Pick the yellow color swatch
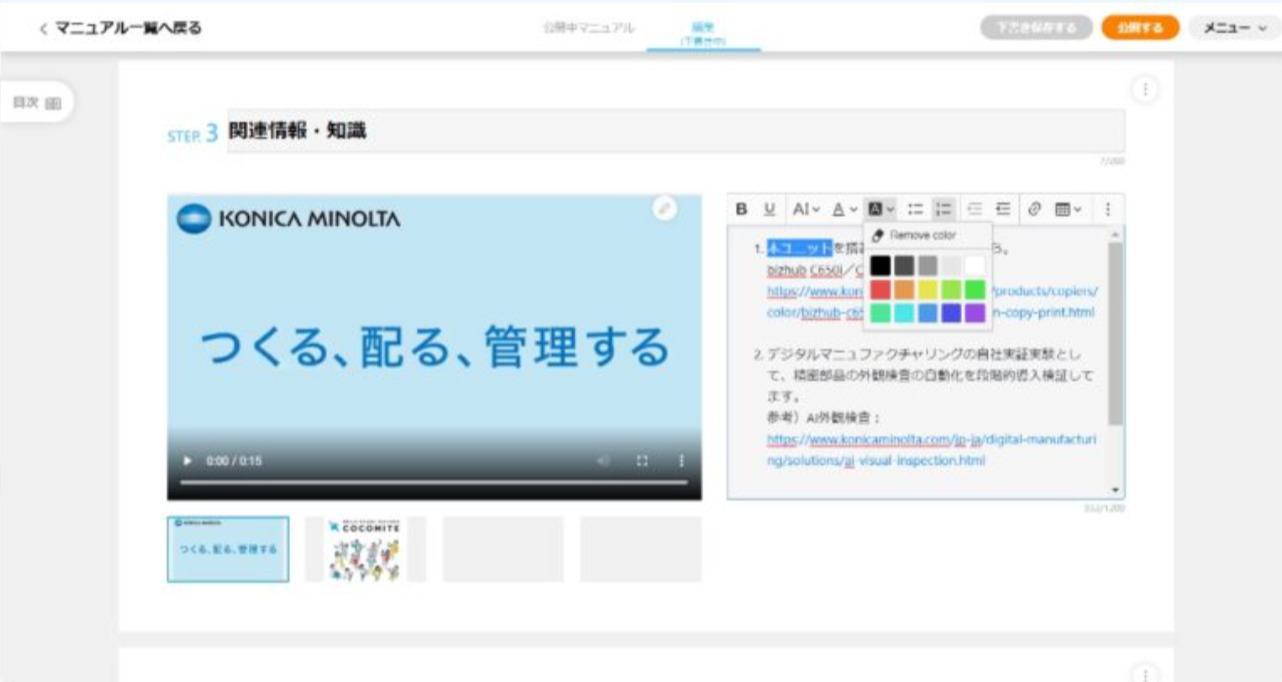Viewport: 1282px width, 682px height. (x=928, y=290)
